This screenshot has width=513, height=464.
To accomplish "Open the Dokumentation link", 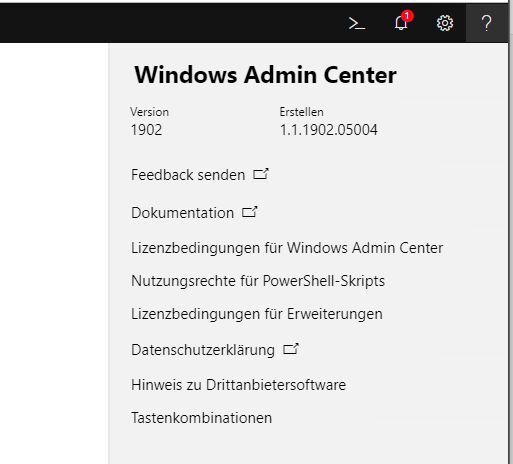I will point(182,213).
